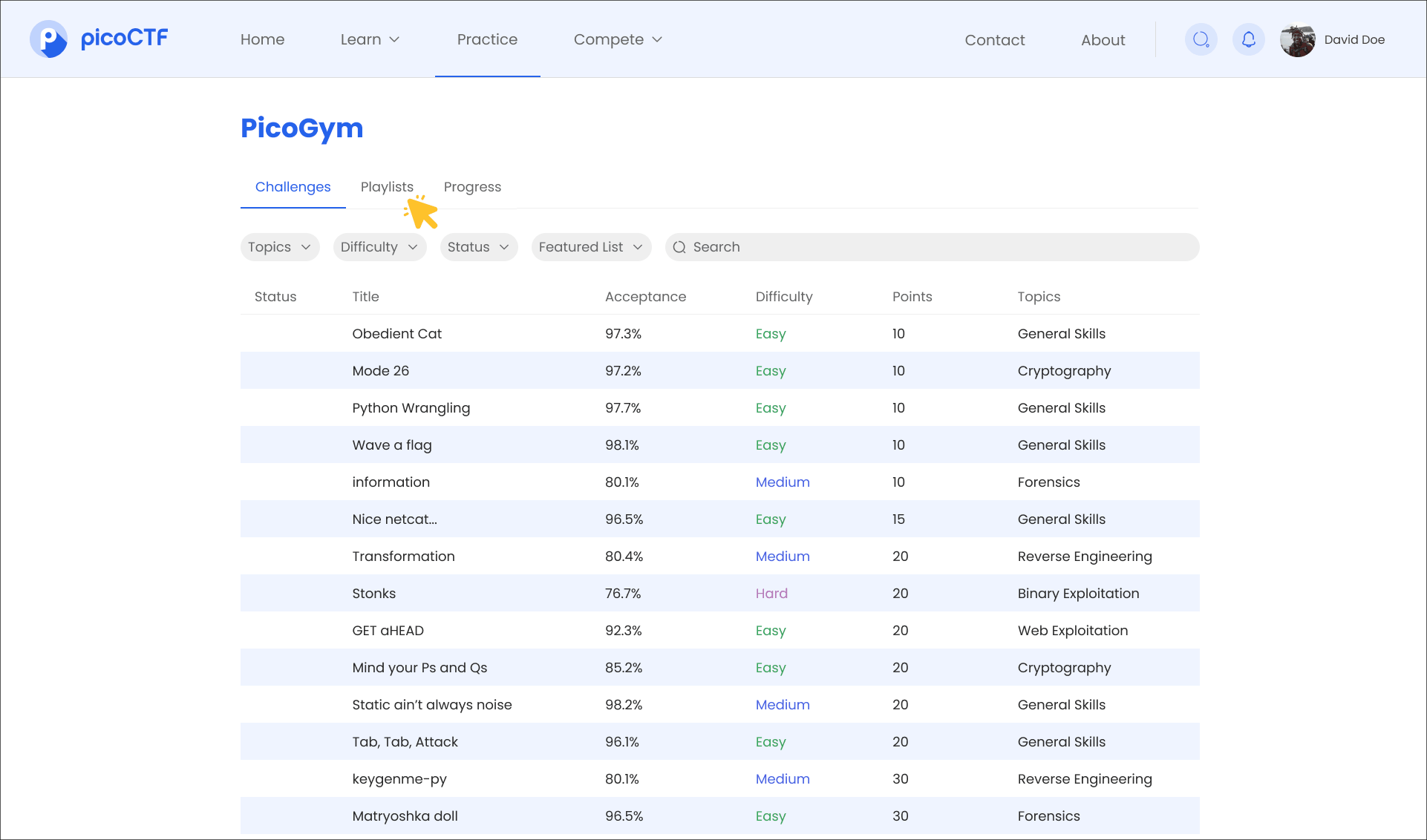The width and height of the screenshot is (1427, 840).
Task: Open Mind your Ps and Qs challenge
Action: (419, 668)
